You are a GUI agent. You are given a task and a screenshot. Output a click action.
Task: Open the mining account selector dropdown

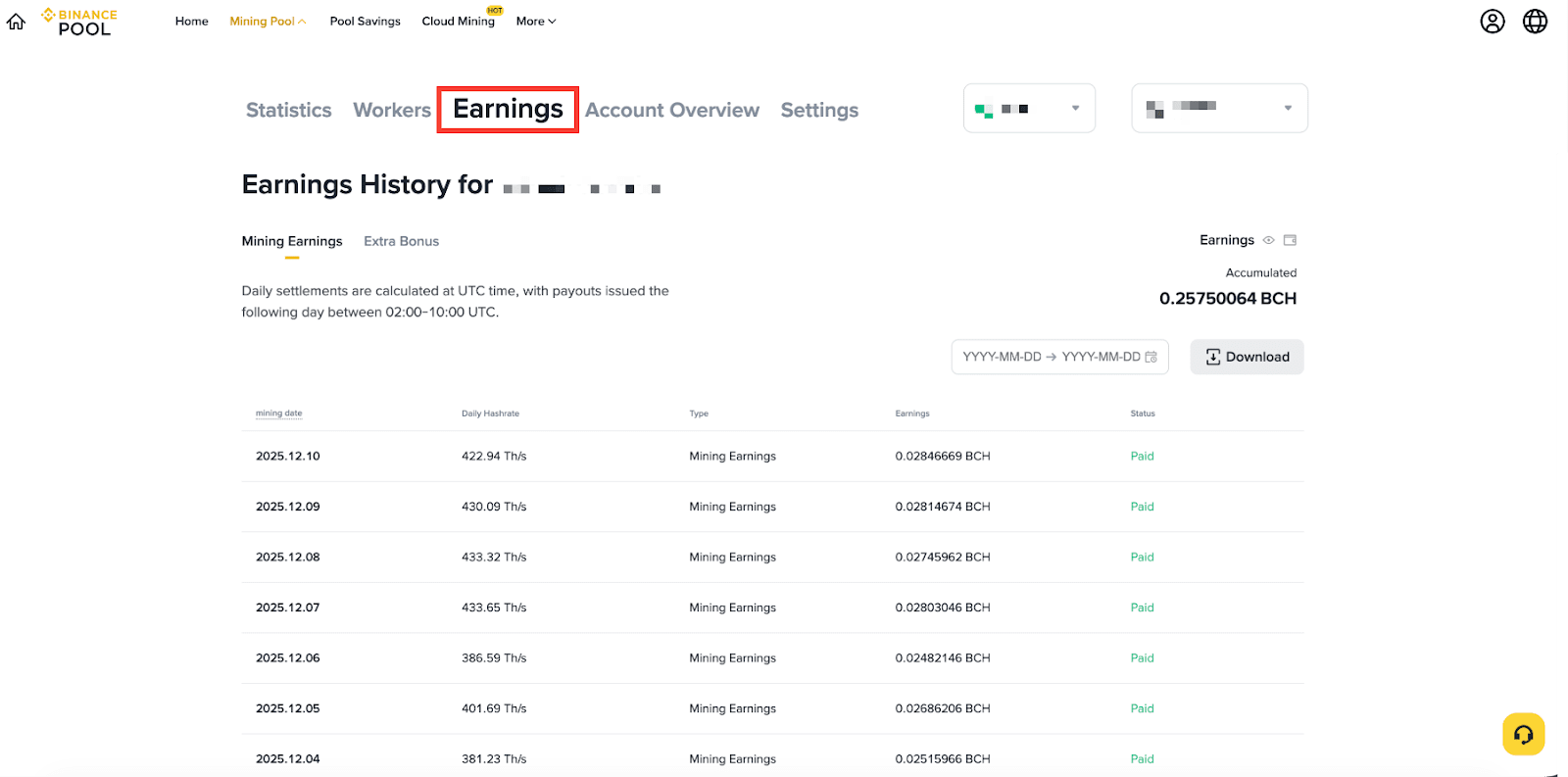pos(1219,108)
